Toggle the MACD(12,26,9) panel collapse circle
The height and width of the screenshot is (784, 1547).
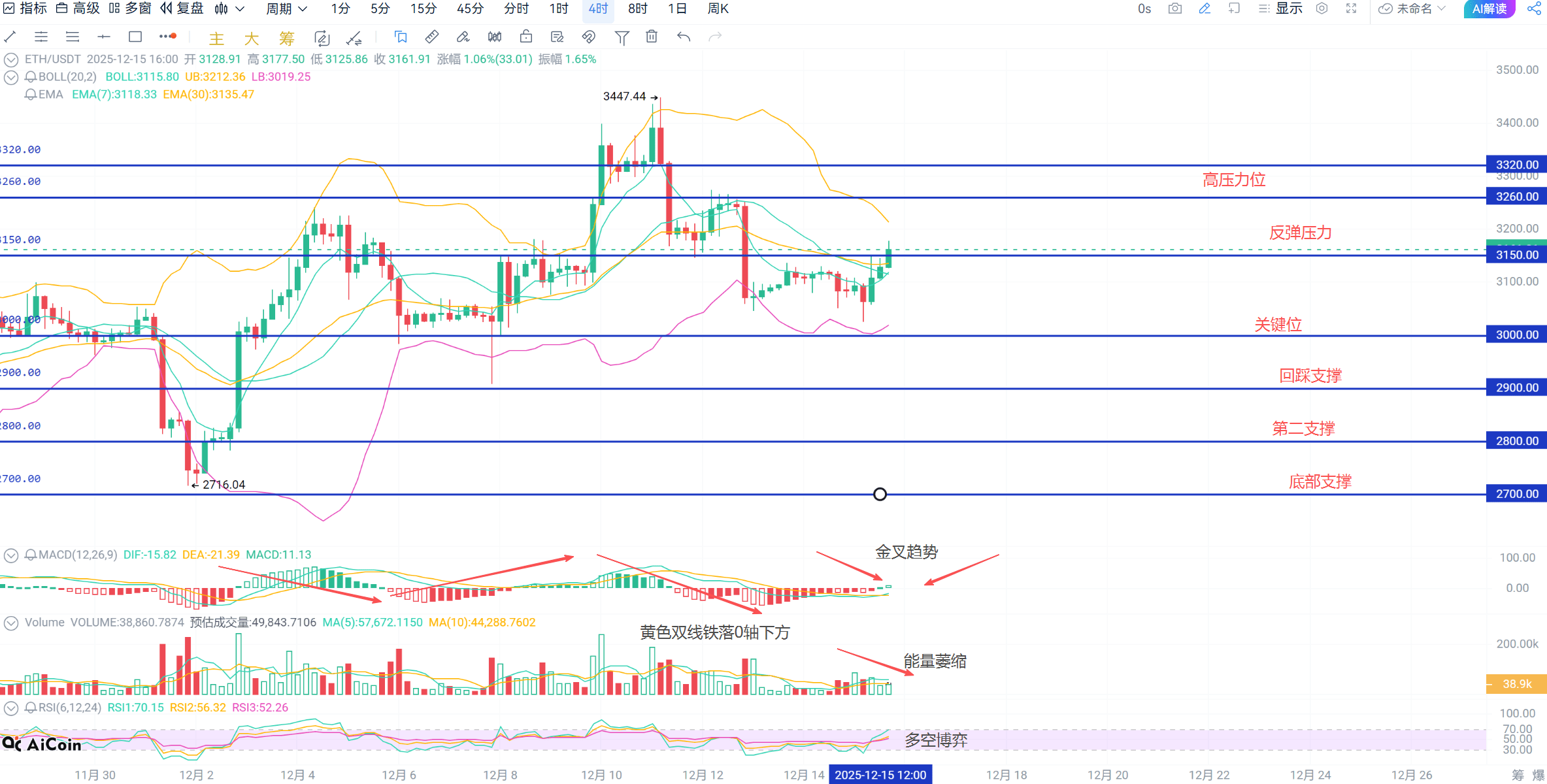coord(11,555)
